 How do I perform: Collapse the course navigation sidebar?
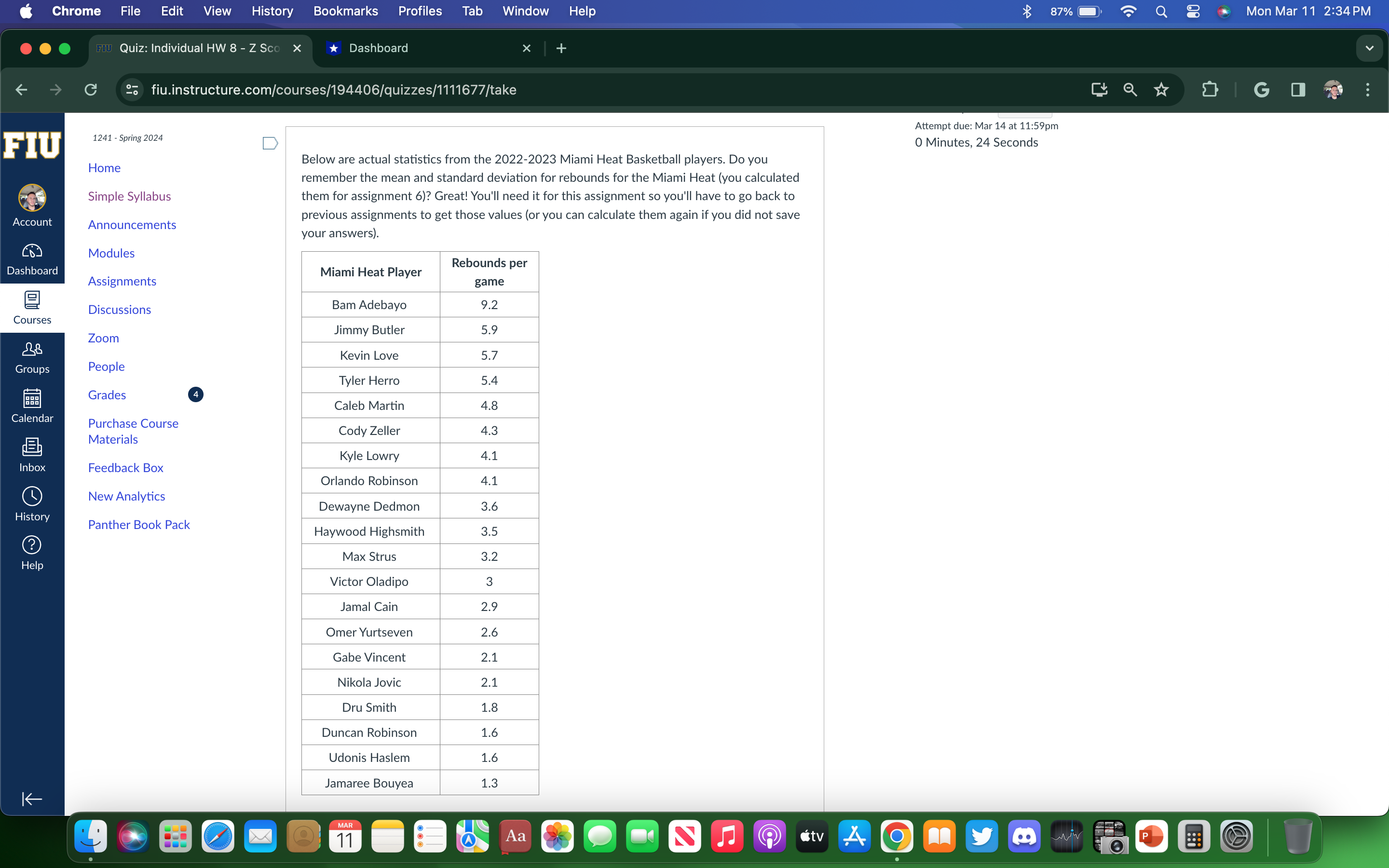pos(31,799)
